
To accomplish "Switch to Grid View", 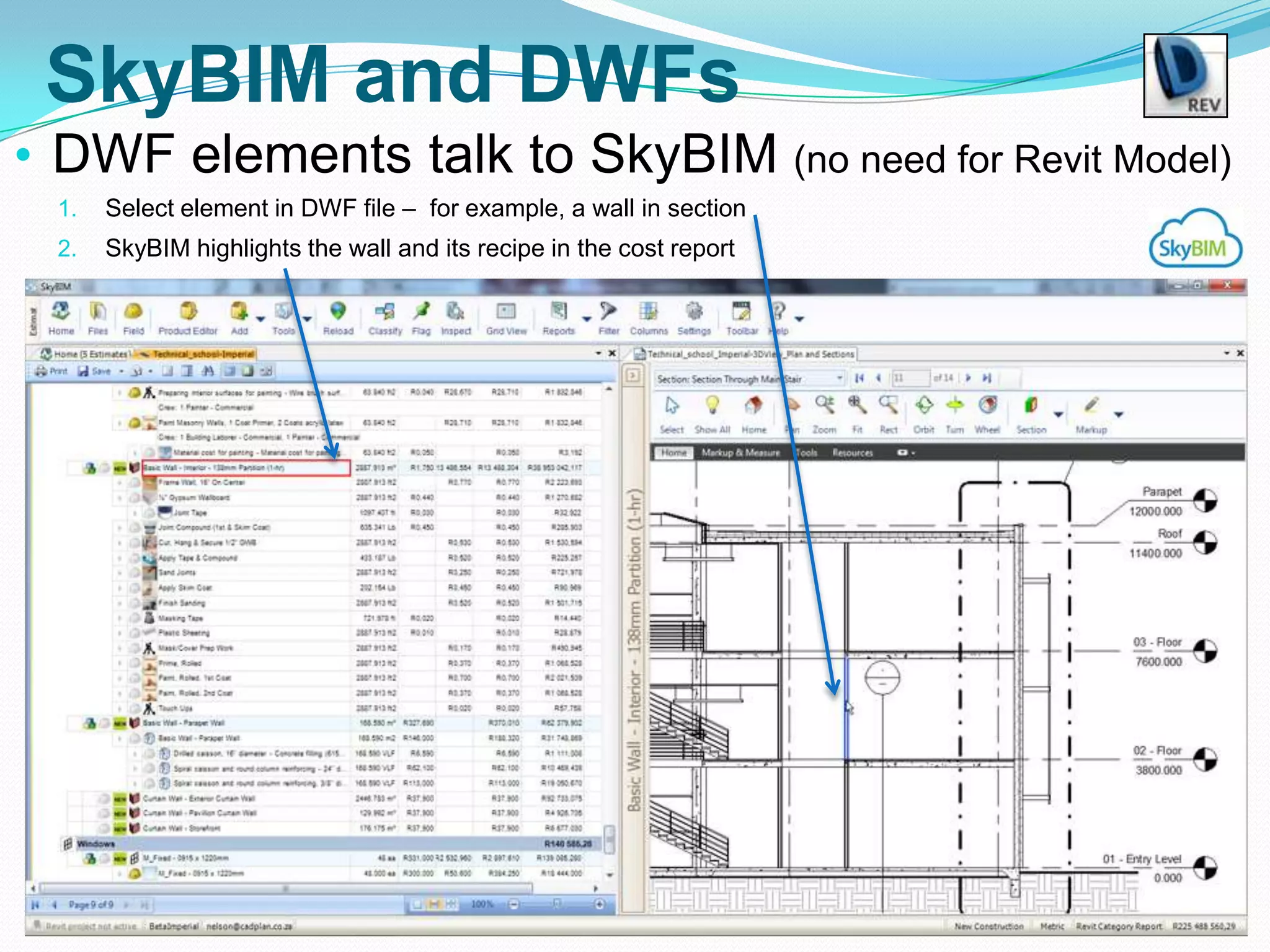I will point(506,319).
